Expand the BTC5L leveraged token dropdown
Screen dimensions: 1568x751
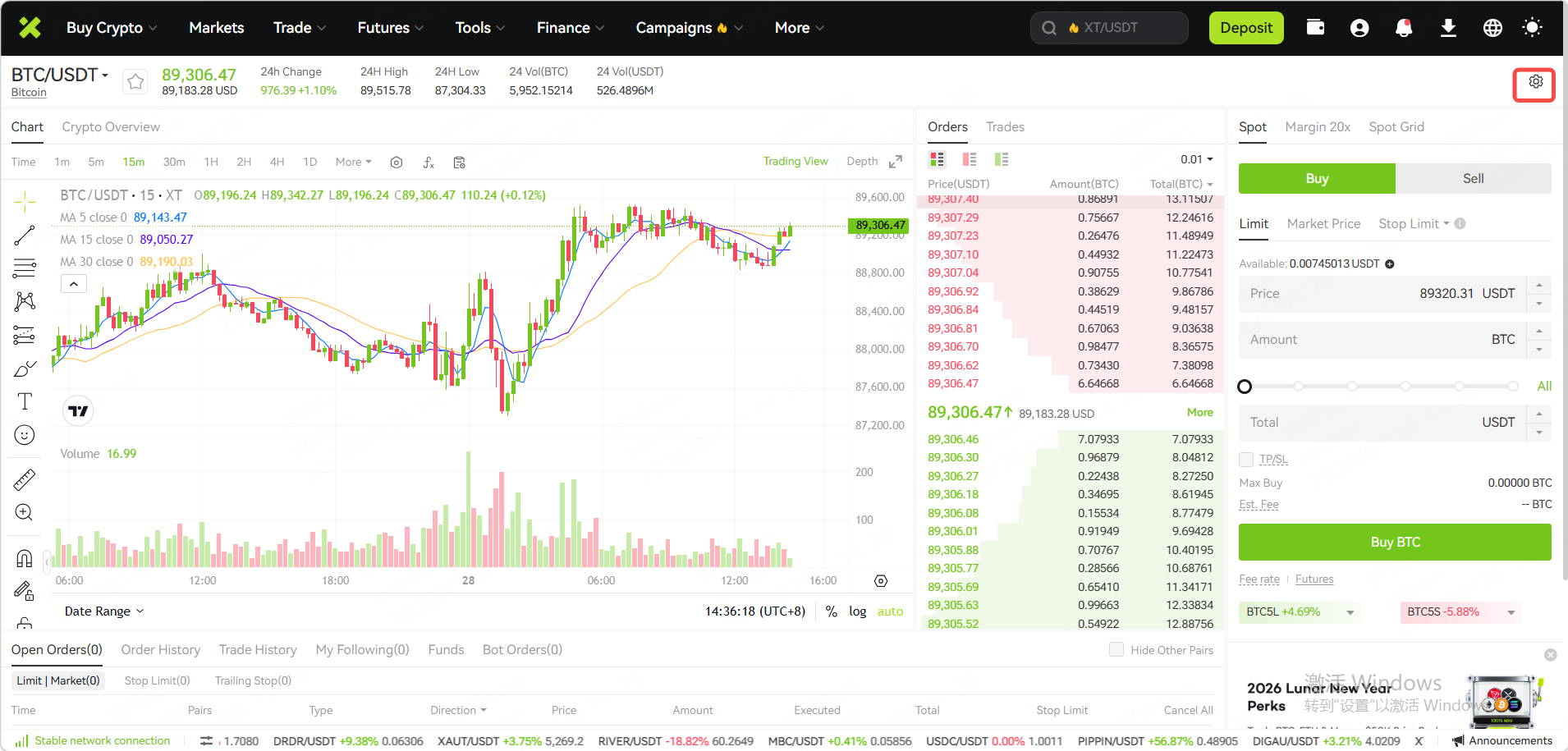[x=1350, y=612]
